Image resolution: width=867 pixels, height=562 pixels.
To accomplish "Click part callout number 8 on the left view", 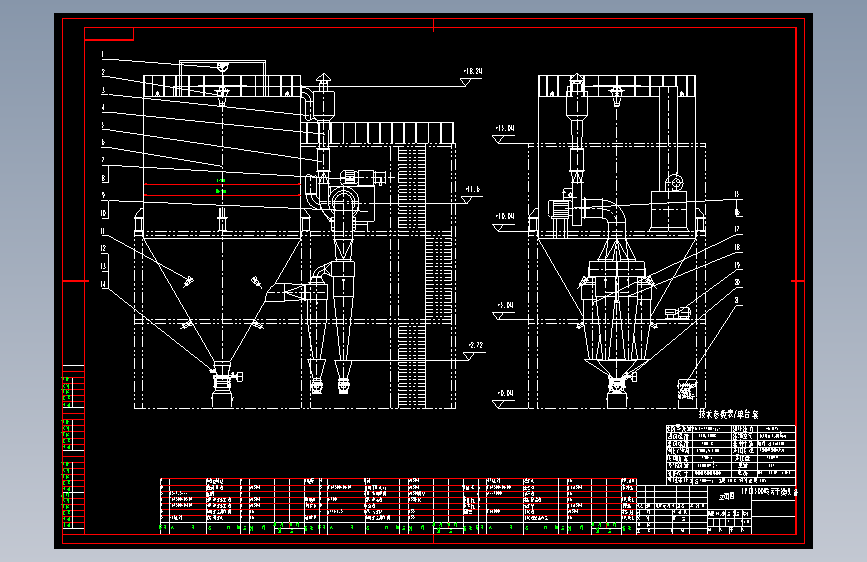I will click(x=103, y=178).
